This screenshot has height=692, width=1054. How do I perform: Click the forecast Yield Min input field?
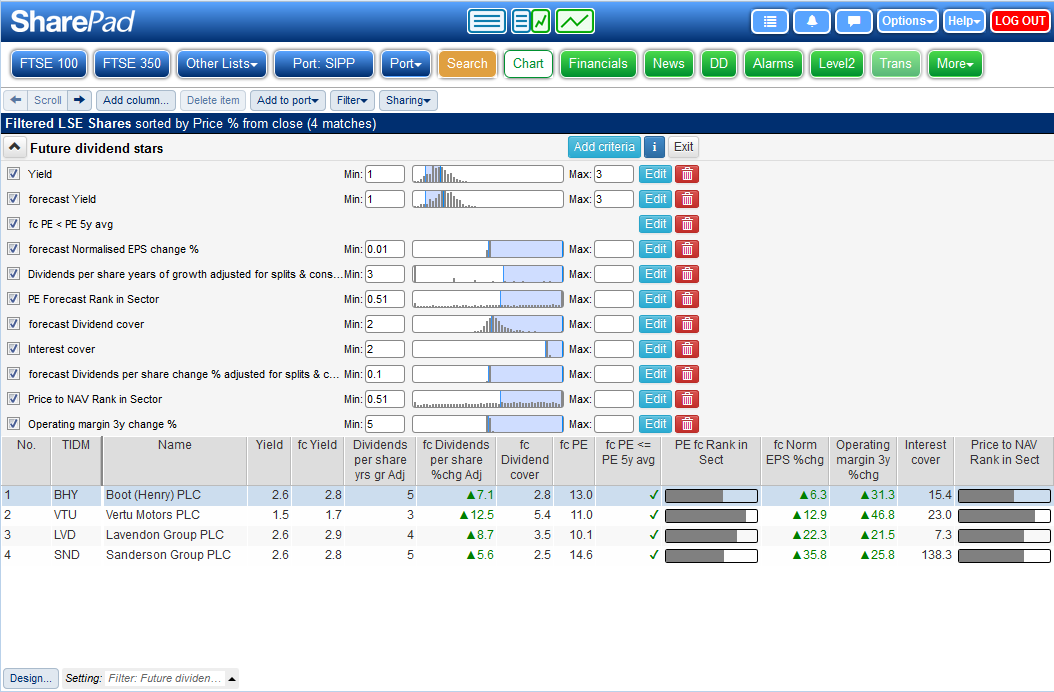click(384, 199)
